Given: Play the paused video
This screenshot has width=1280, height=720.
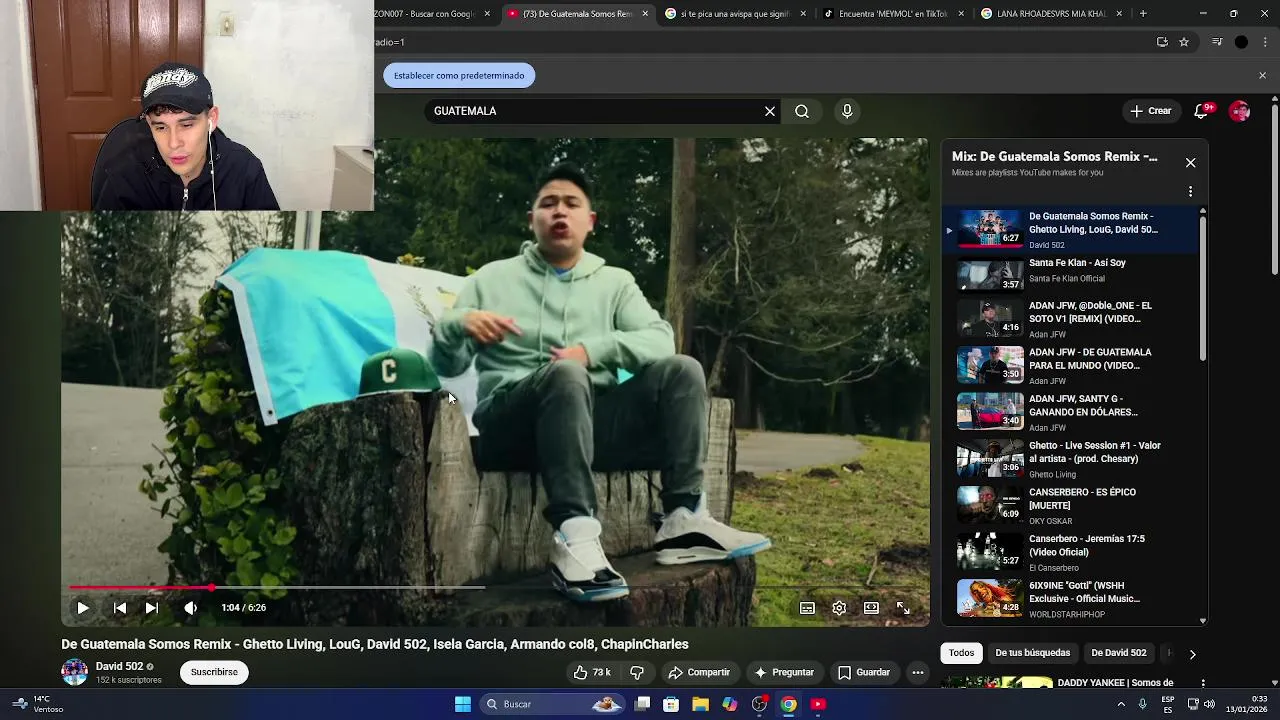Looking at the screenshot, I should click(x=83, y=608).
